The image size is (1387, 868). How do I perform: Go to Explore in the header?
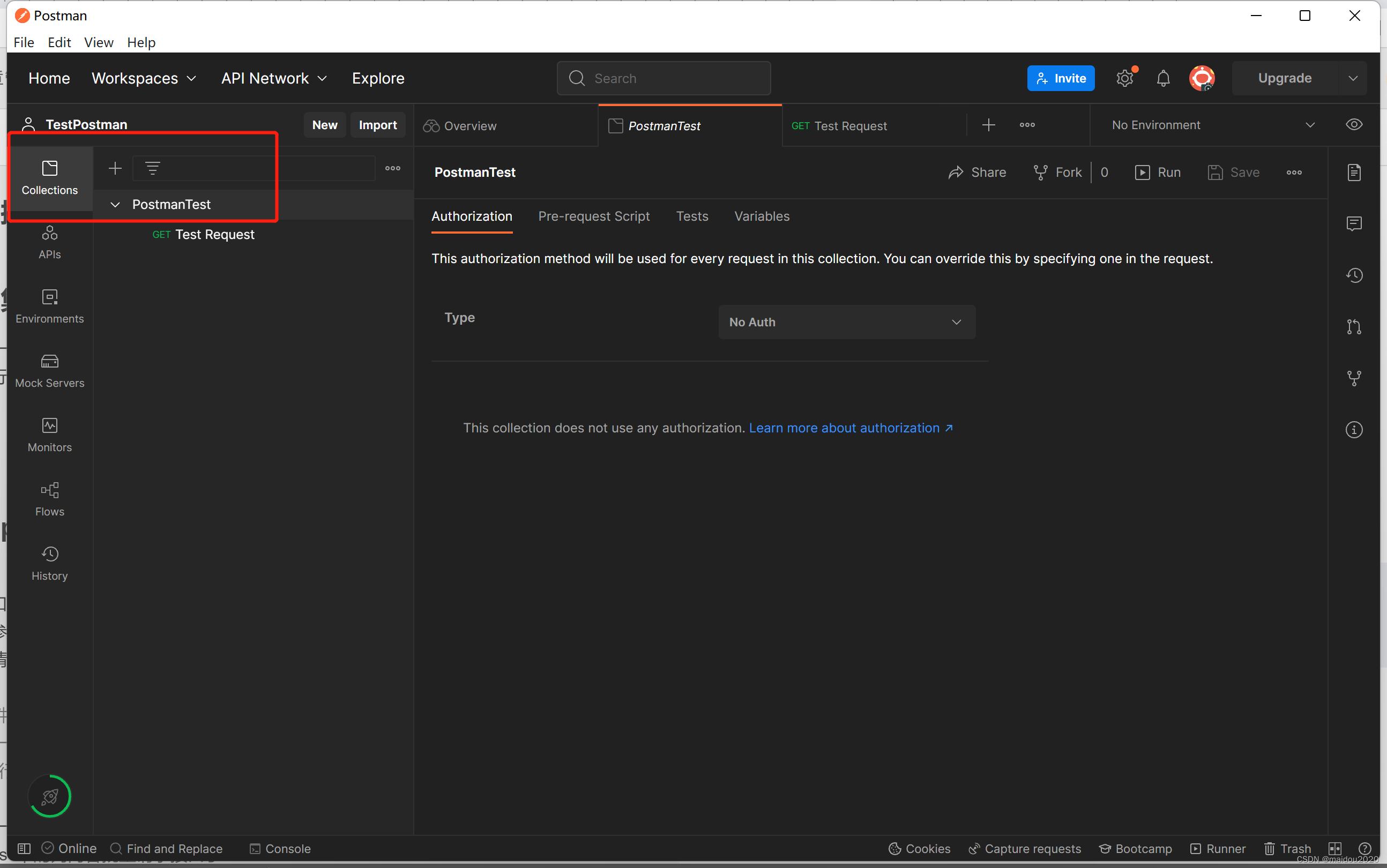(378, 78)
